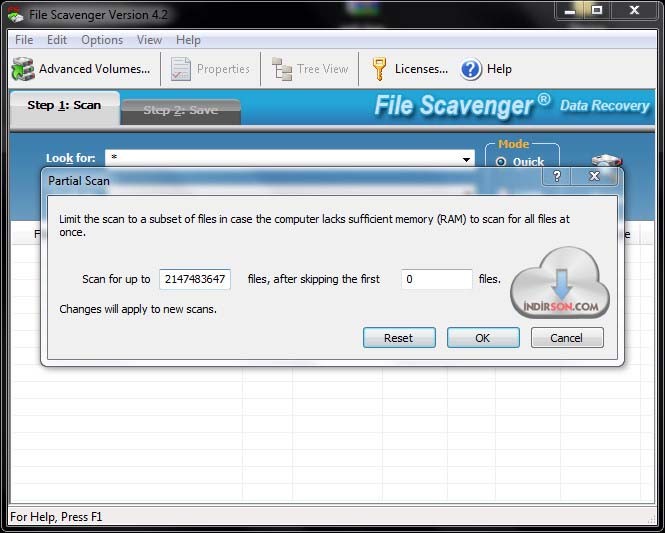Click the Properties toolbar icon
Image resolution: width=665 pixels, height=533 pixels.
click(x=181, y=69)
